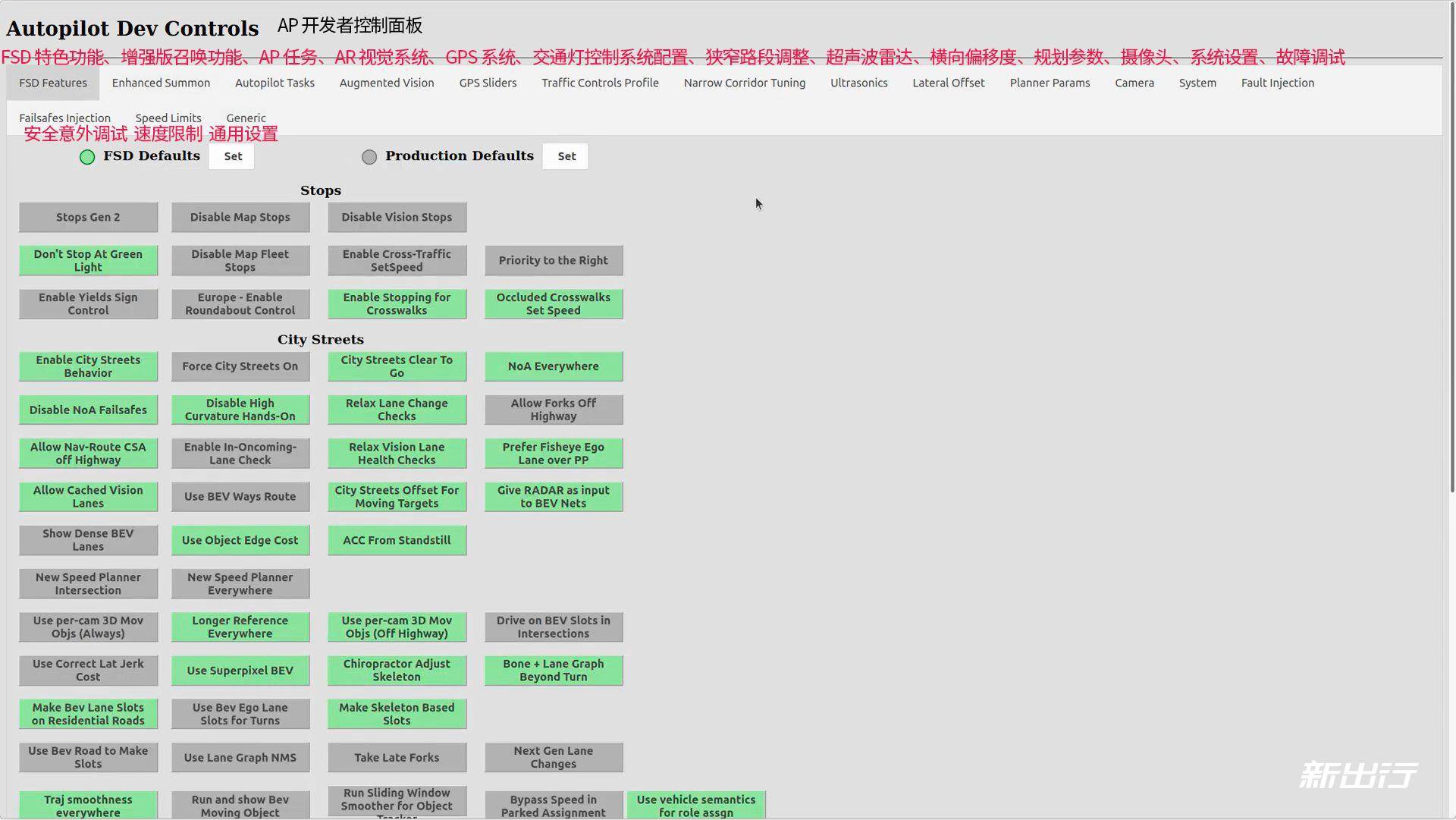Viewport: 1456px width, 820px height.
Task: Toggle Bone + Lane Graph Beyond Turn
Action: [554, 671]
